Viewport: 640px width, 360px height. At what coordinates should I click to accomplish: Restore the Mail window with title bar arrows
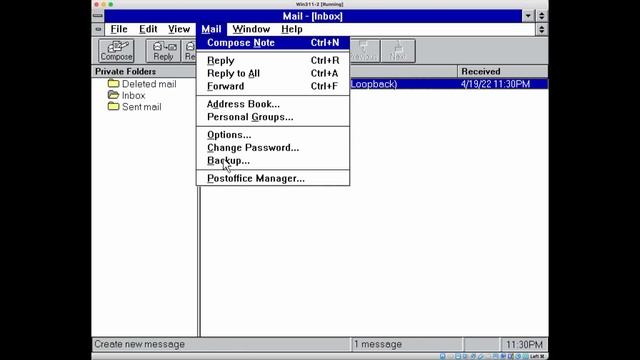pos(542,16)
